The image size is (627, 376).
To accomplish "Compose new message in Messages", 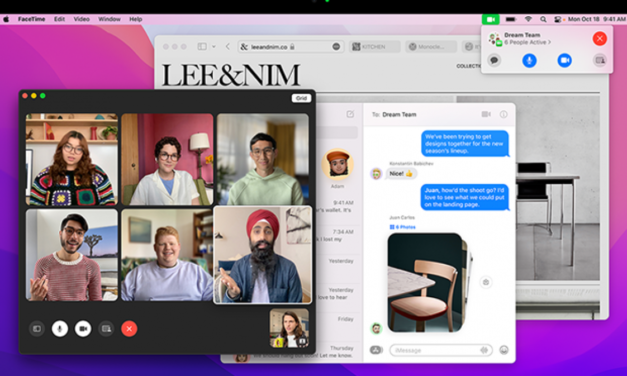I will (350, 114).
